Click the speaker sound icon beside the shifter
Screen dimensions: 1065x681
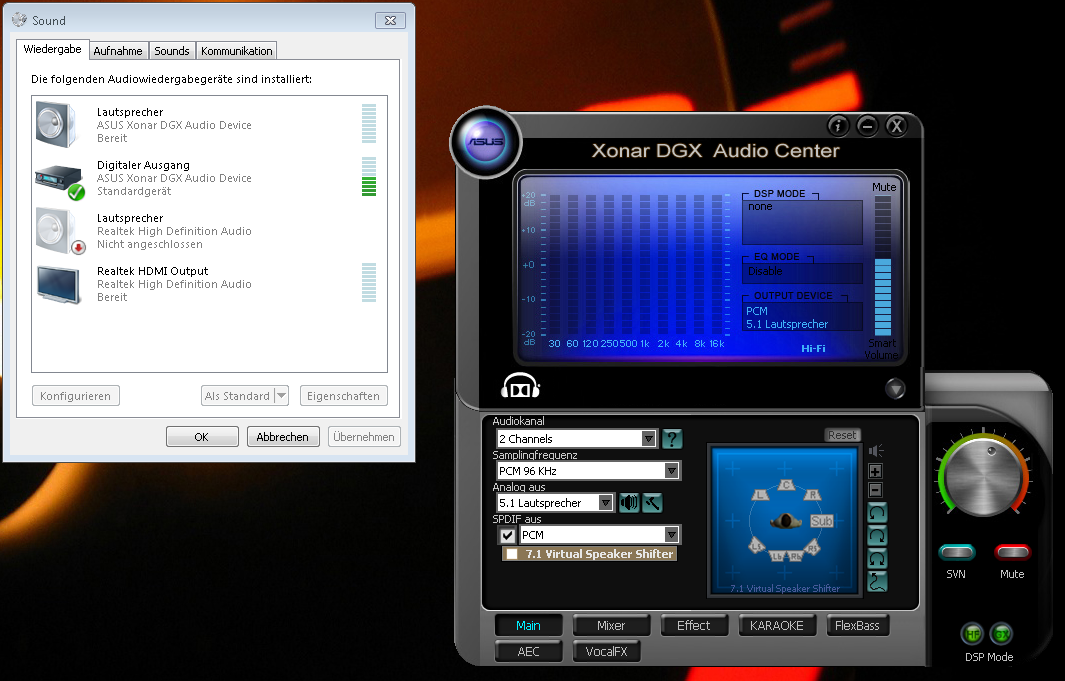pos(876,450)
